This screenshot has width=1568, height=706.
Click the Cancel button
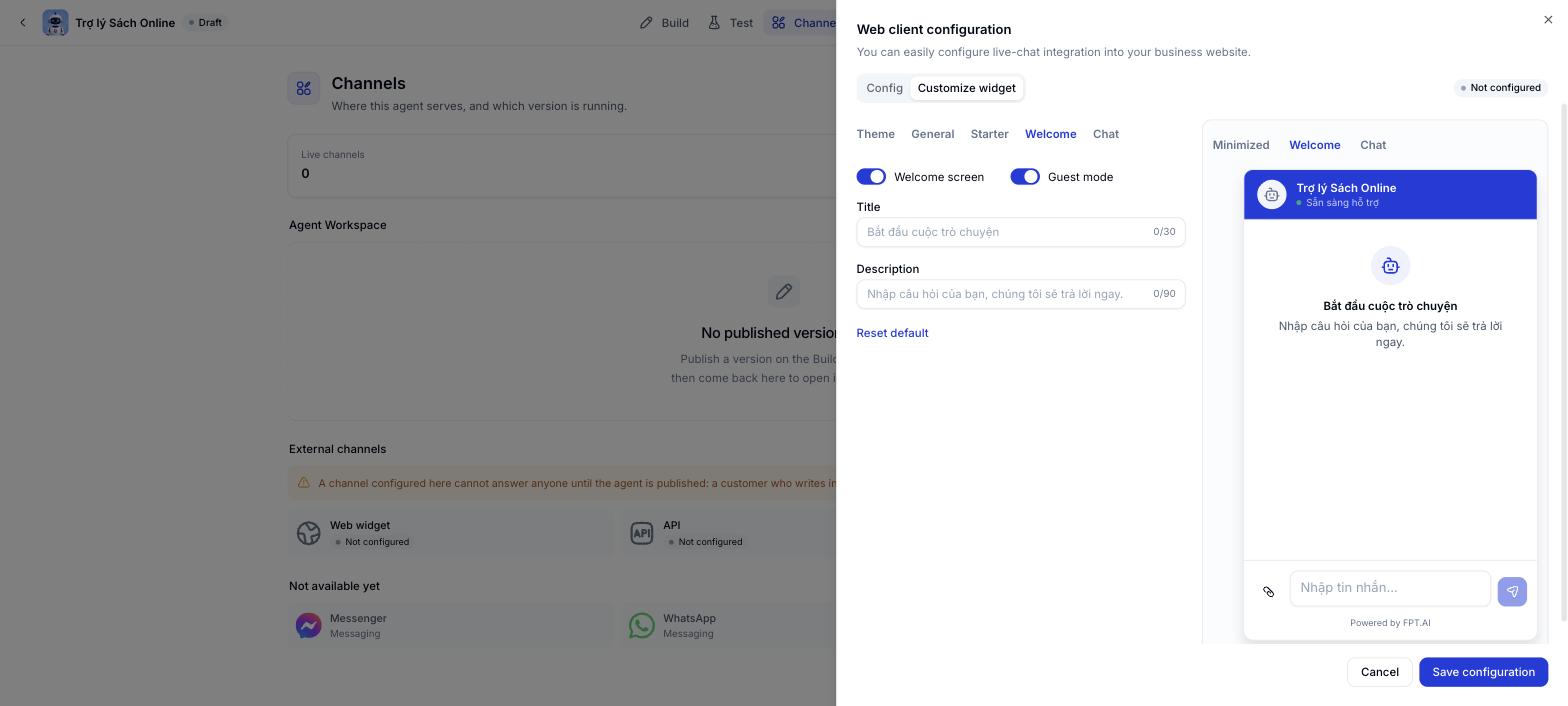click(1379, 672)
